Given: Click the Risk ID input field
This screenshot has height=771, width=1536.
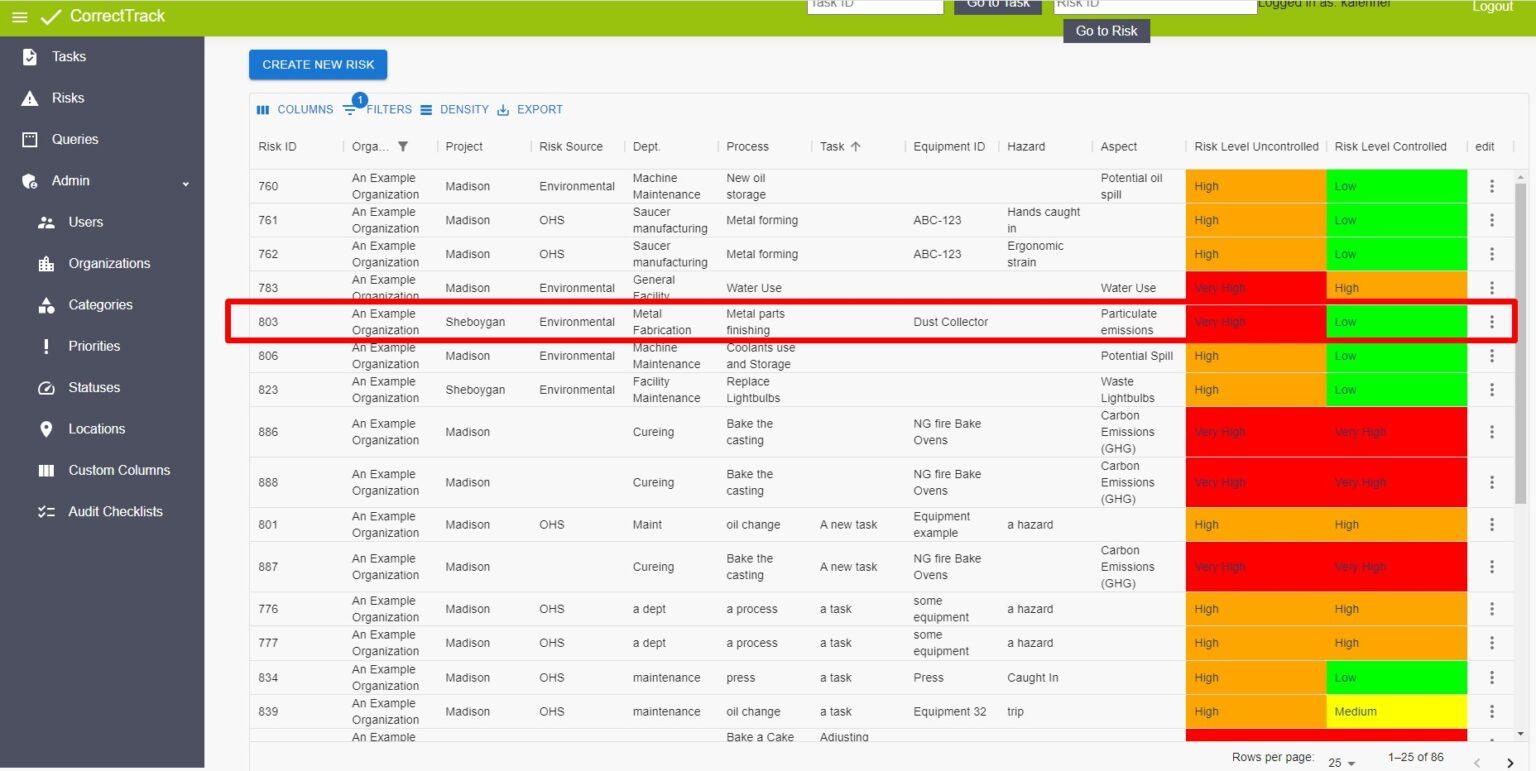Looking at the screenshot, I should (x=1155, y=5).
